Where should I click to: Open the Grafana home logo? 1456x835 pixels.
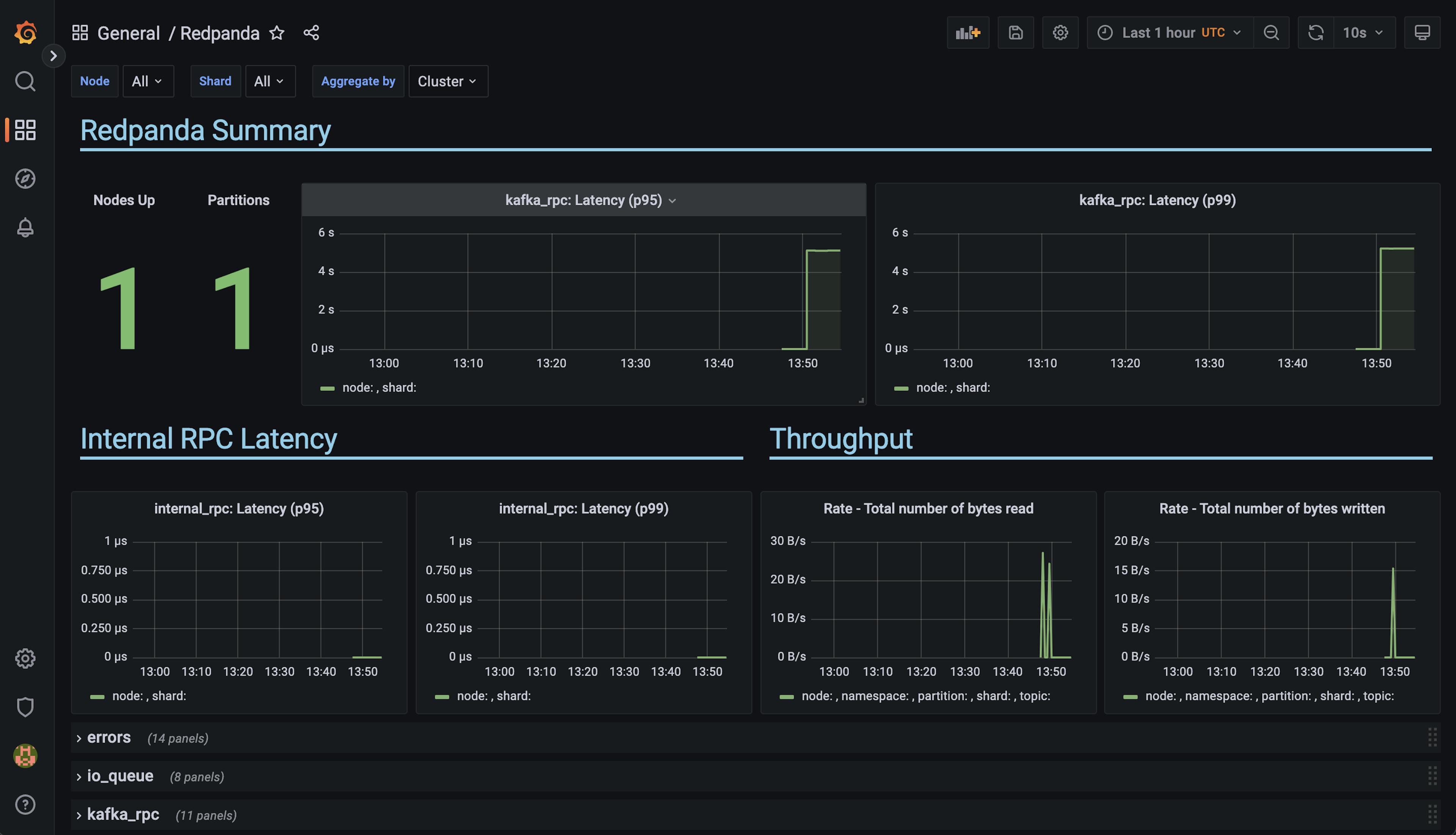25,33
